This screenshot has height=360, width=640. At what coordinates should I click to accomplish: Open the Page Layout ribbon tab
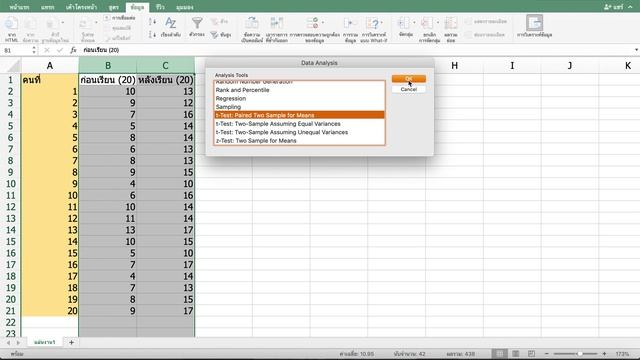81,7
